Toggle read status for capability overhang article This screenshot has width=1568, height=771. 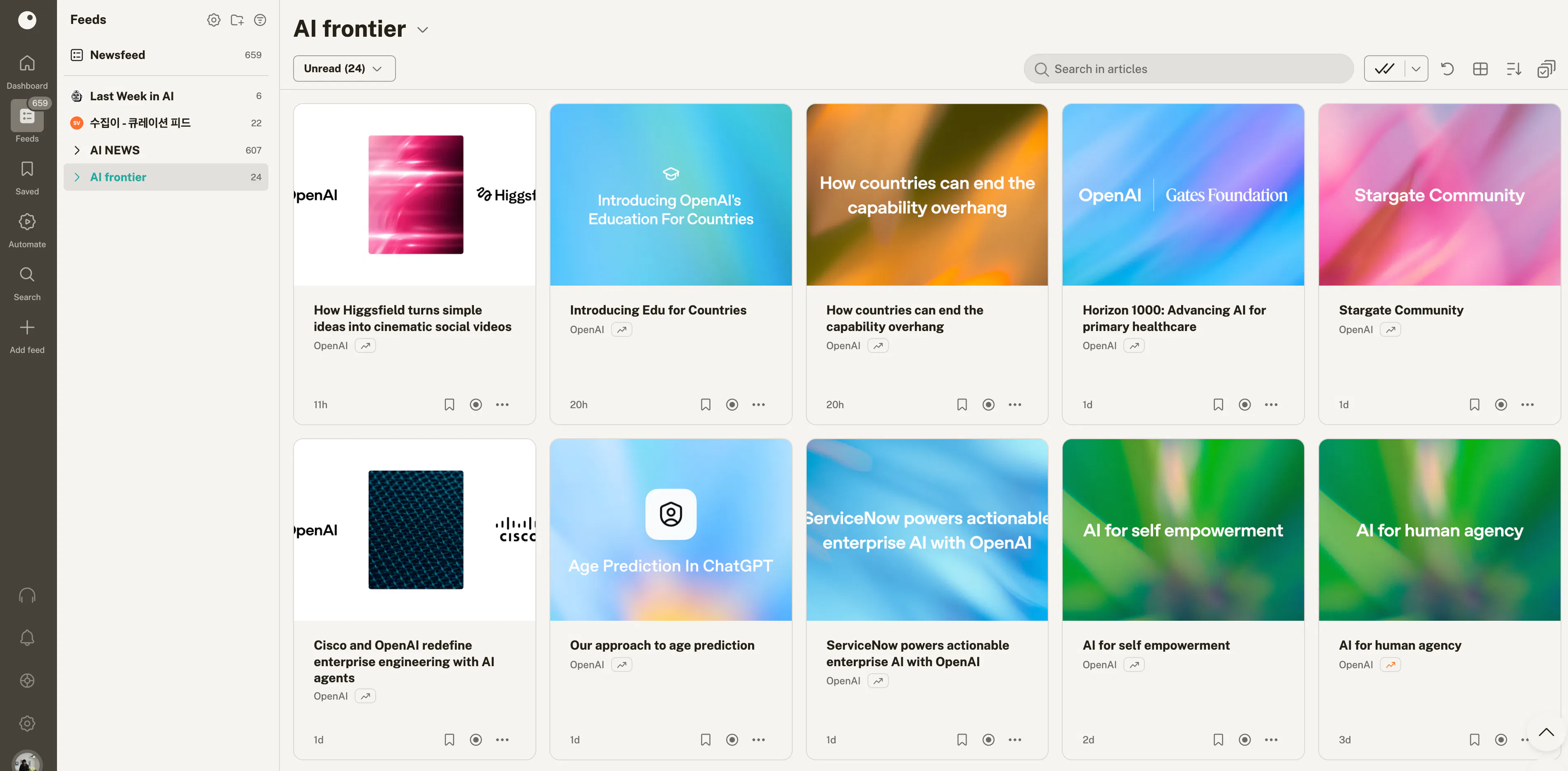(x=988, y=404)
